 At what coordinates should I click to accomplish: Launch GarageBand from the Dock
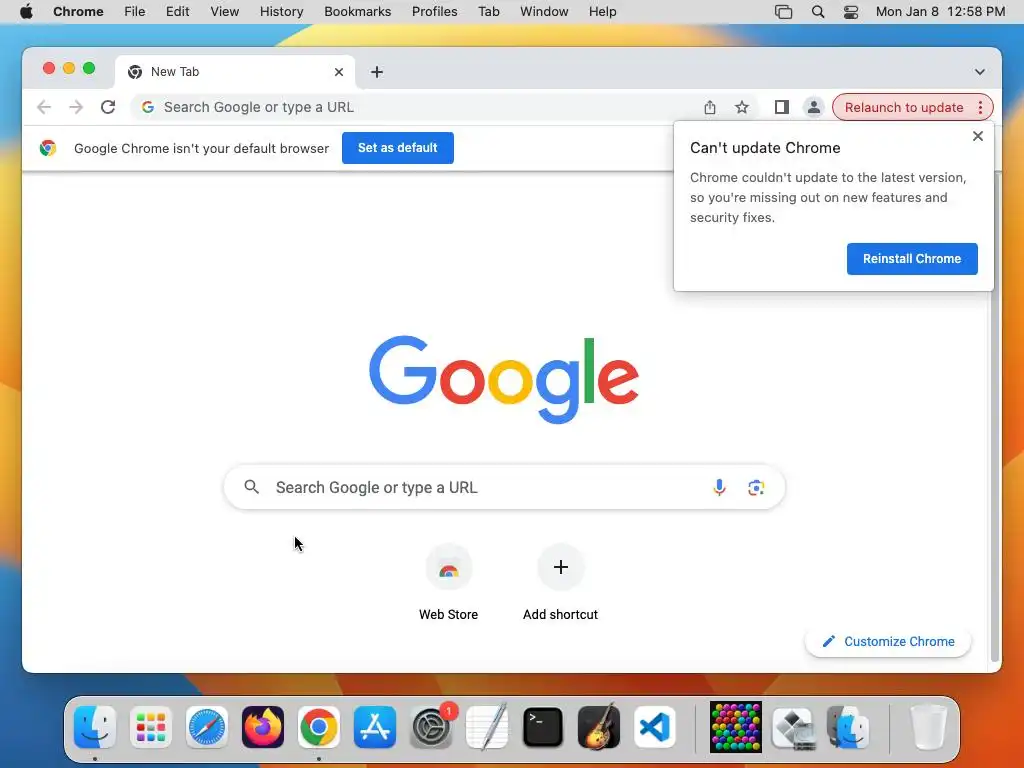(599, 727)
